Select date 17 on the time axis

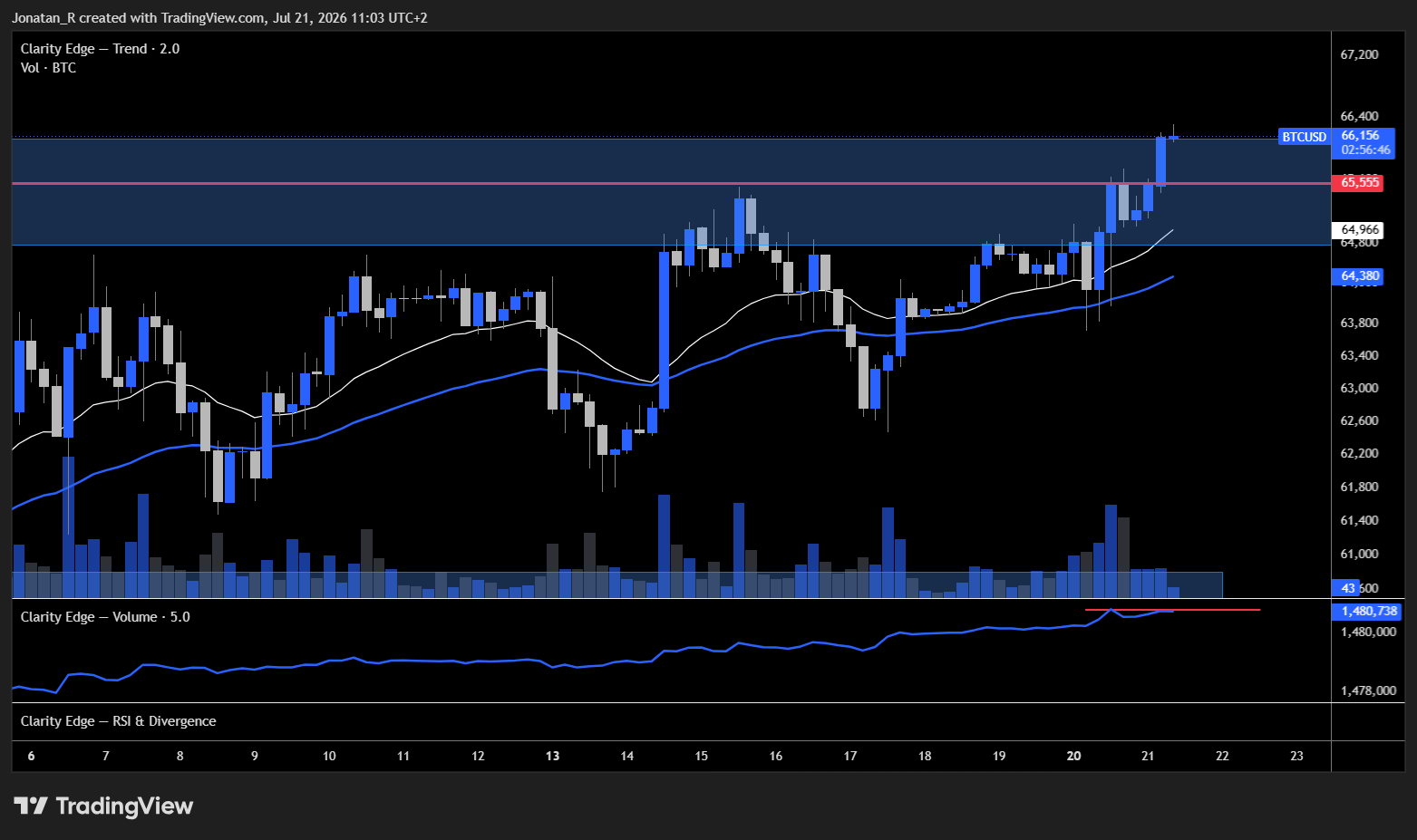[x=850, y=756]
